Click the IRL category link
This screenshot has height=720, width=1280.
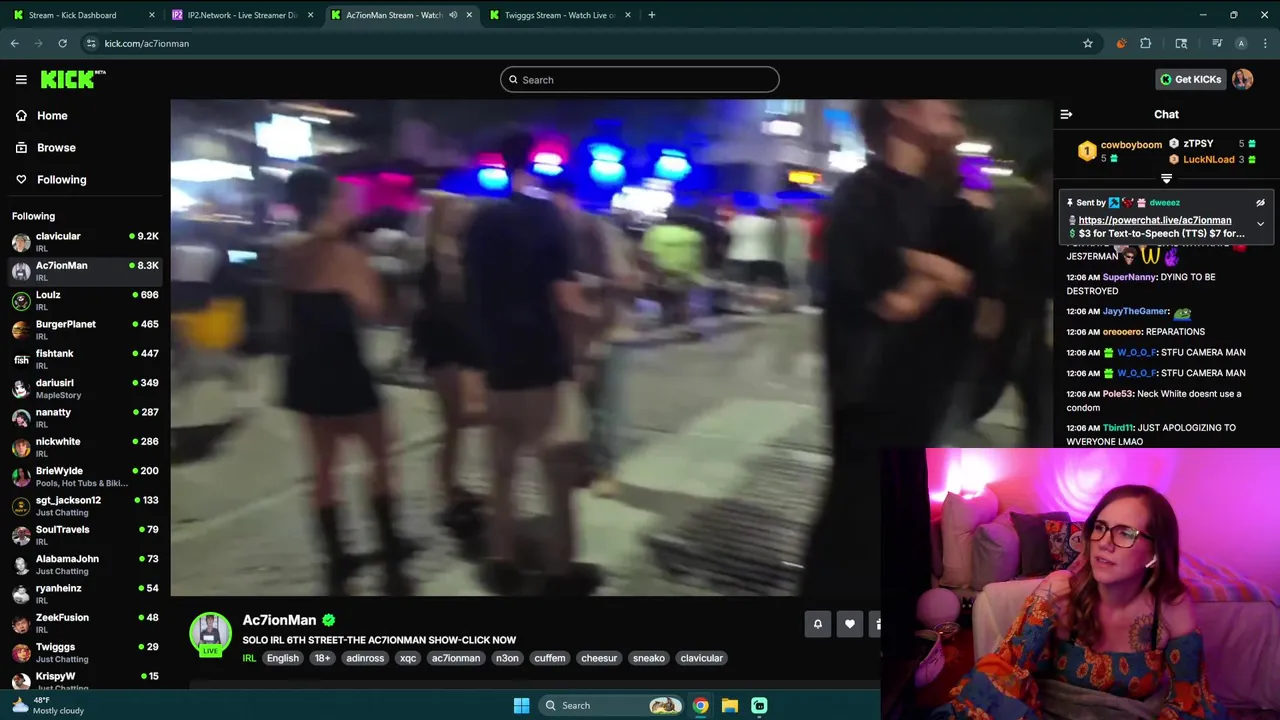point(249,658)
